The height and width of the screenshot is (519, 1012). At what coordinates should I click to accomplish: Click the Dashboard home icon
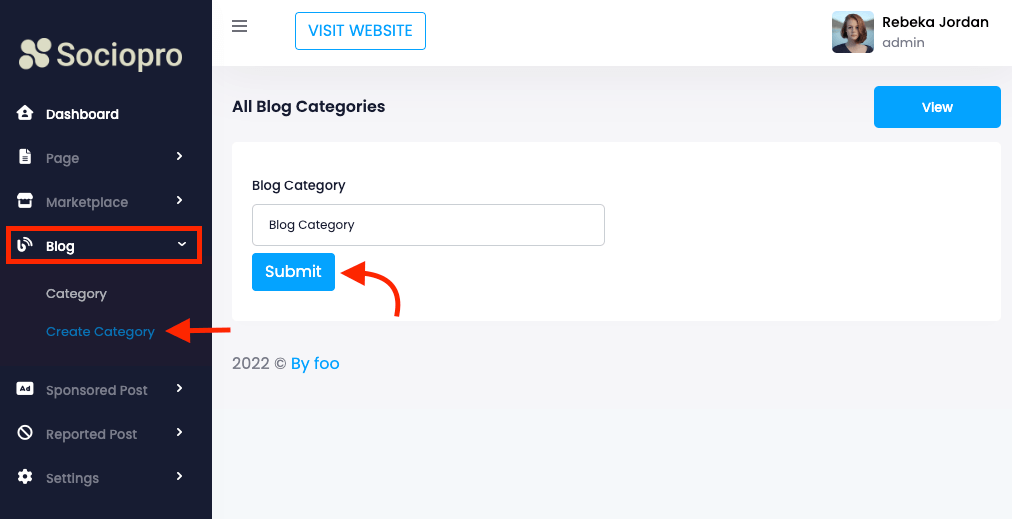coord(25,114)
